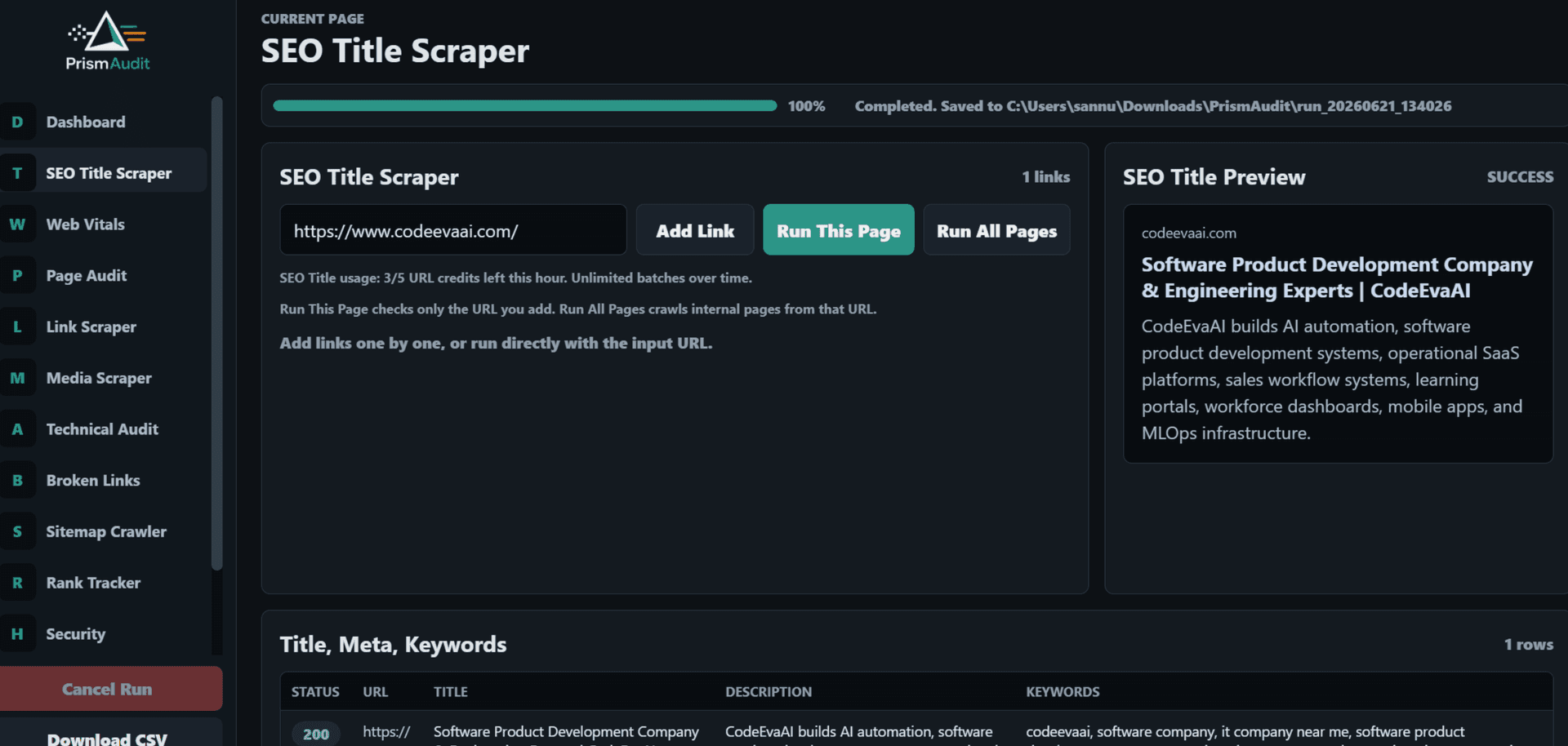1568x746 pixels.
Task: Click the SEO Title usage credits note
Action: click(515, 278)
